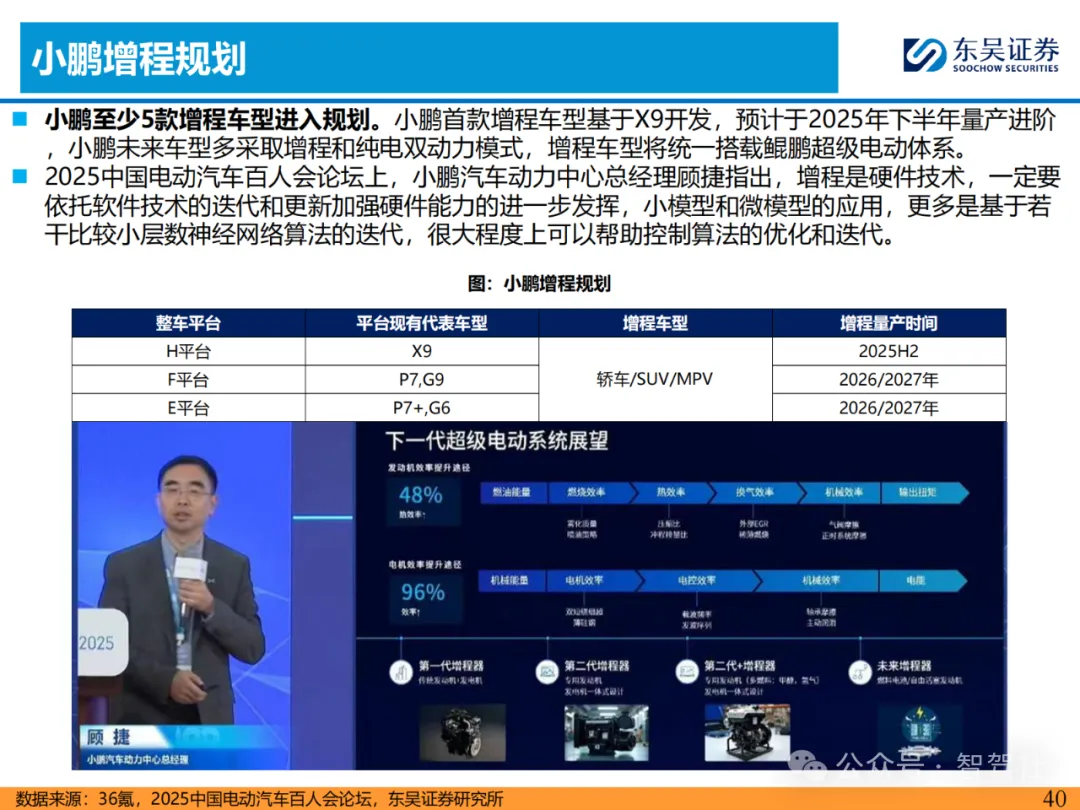The height and width of the screenshot is (810, 1080).
Task: Click the 96% motor efficiency figure
Action: pos(423,592)
